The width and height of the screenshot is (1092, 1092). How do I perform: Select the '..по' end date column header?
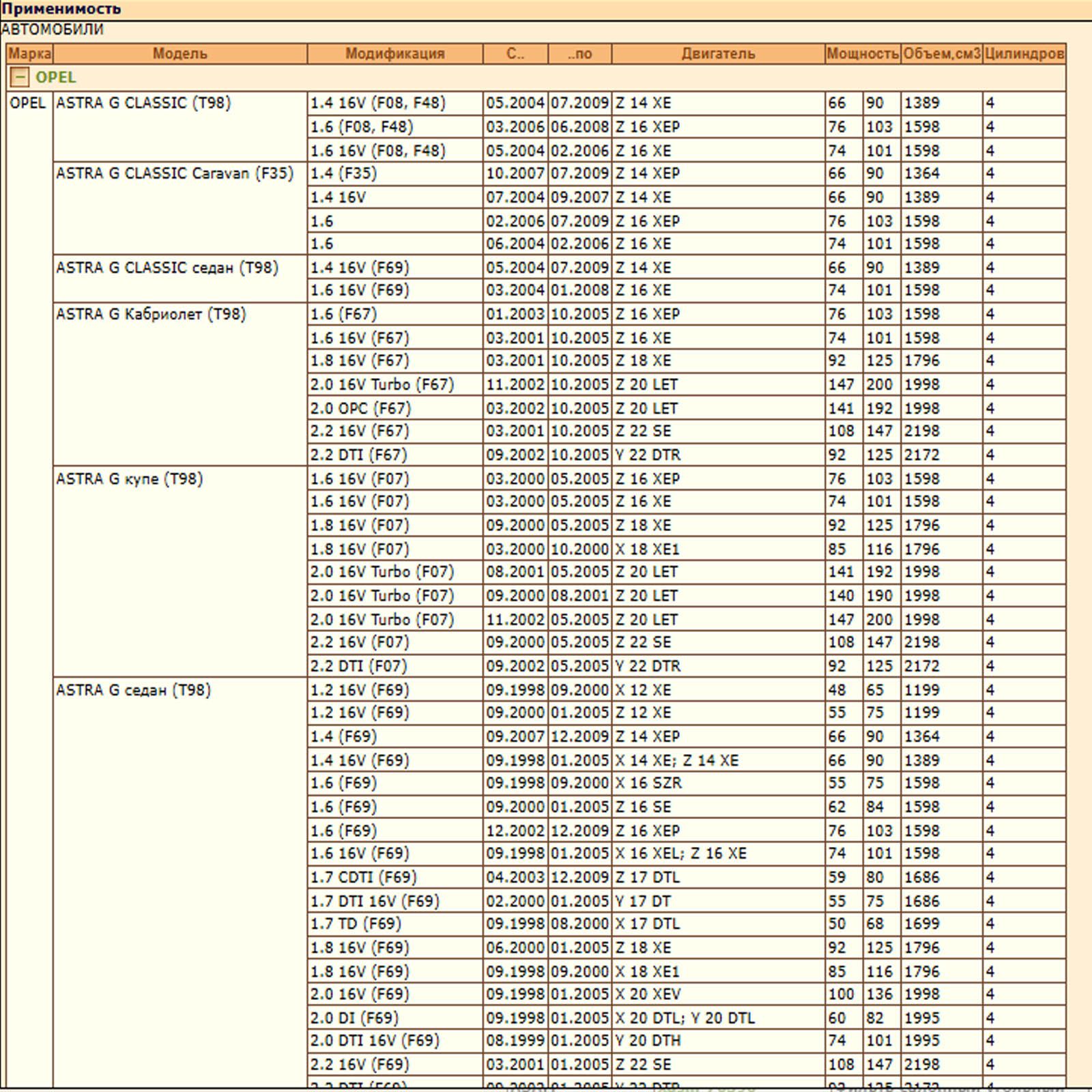point(579,53)
